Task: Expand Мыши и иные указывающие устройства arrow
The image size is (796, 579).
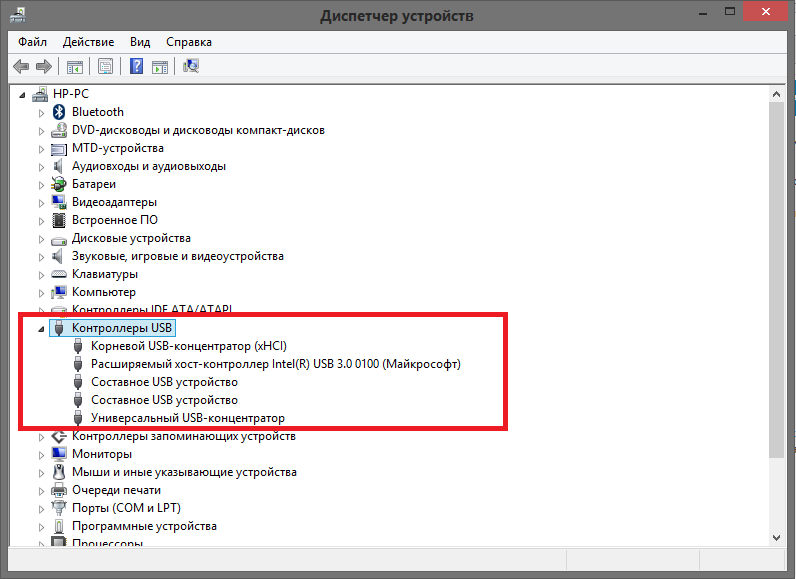Action: pos(42,473)
